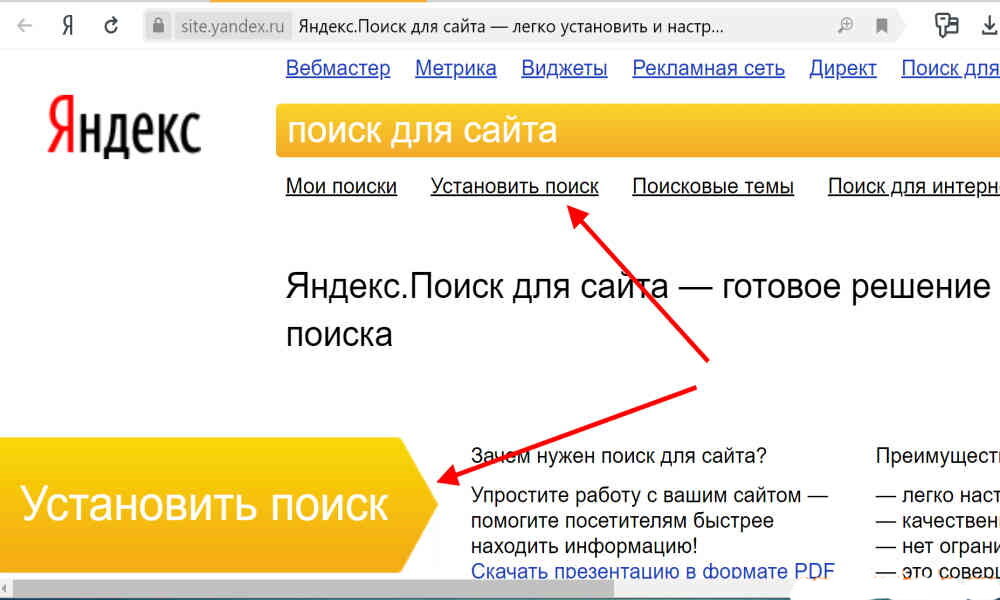Open the Поиск для интернет menu item
Viewport: 1000px width, 600px height.
[x=913, y=186]
